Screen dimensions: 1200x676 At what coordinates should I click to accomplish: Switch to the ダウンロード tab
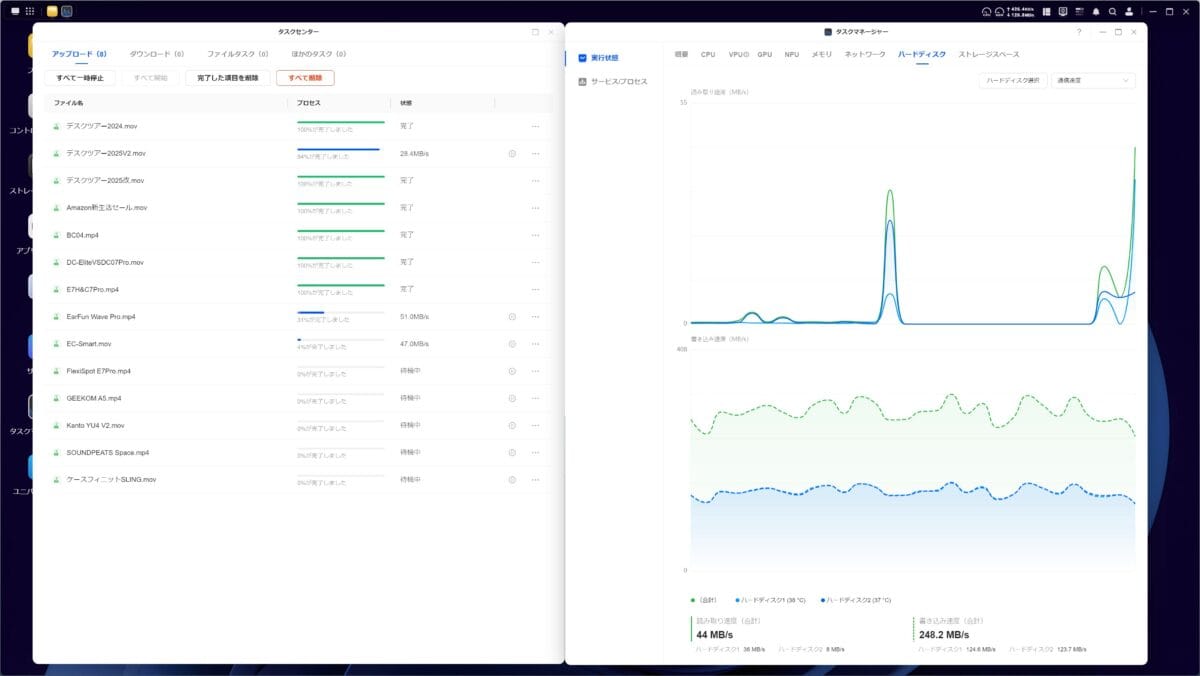click(x=157, y=54)
